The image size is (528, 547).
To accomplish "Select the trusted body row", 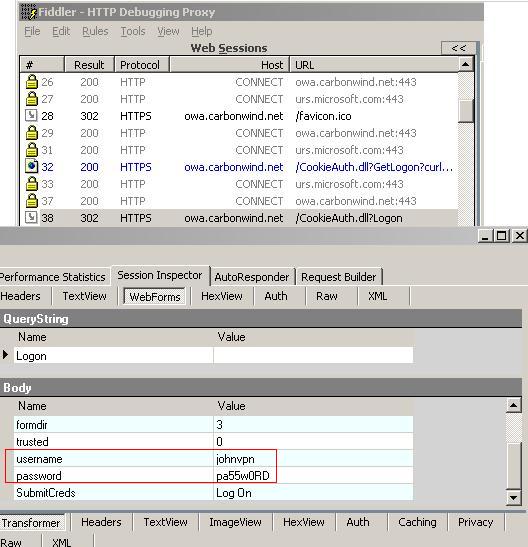I will coord(213,442).
